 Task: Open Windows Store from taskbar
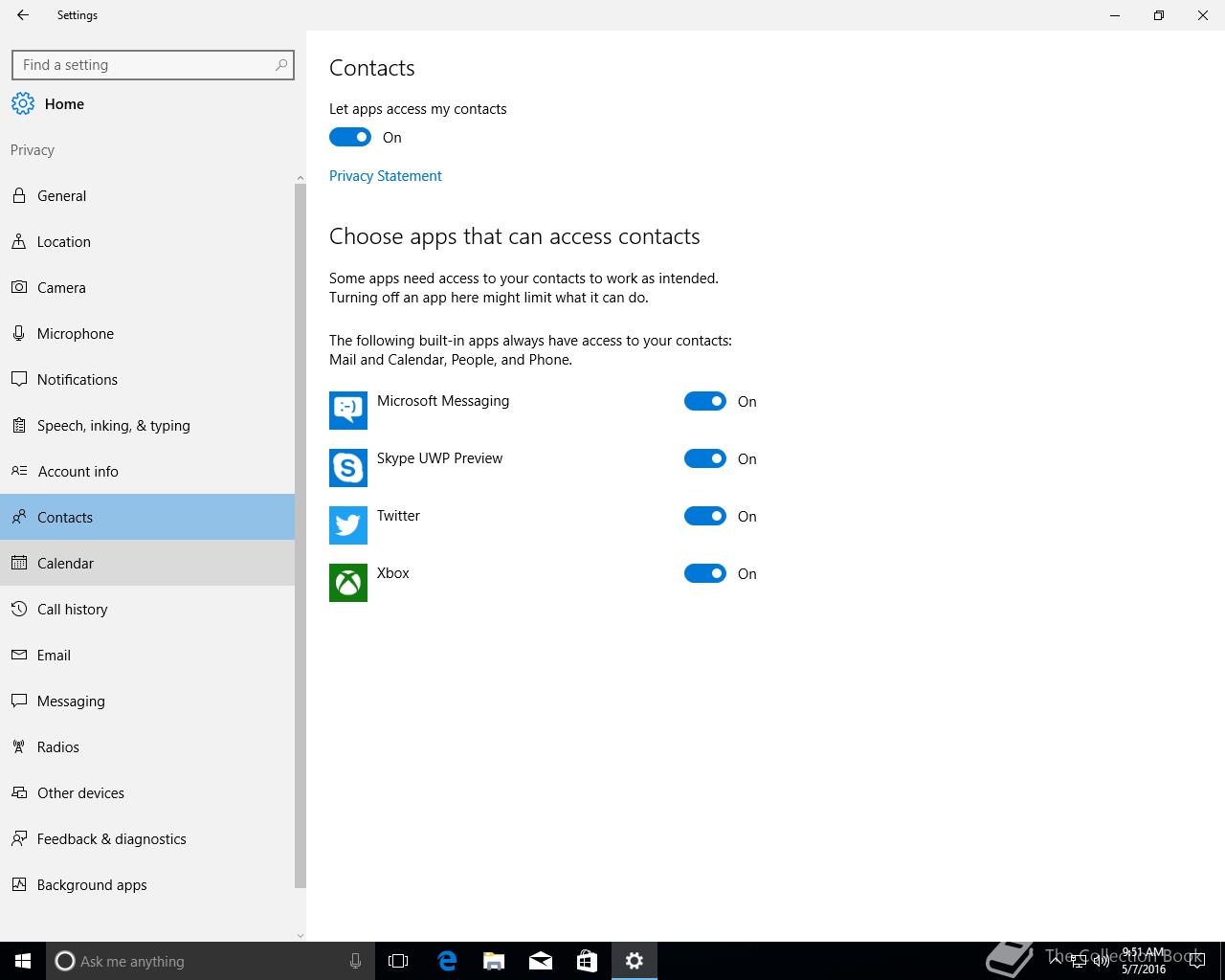click(x=587, y=961)
